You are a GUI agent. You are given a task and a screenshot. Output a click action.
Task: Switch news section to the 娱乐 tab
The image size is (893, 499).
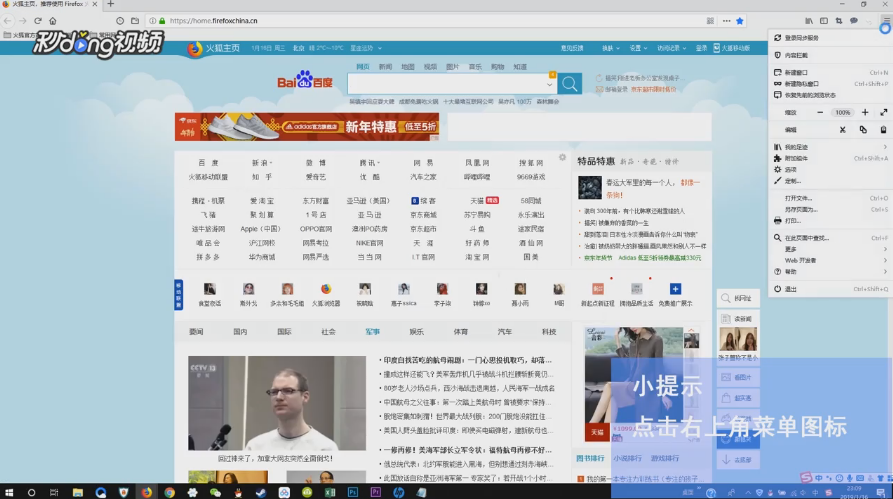pos(416,332)
